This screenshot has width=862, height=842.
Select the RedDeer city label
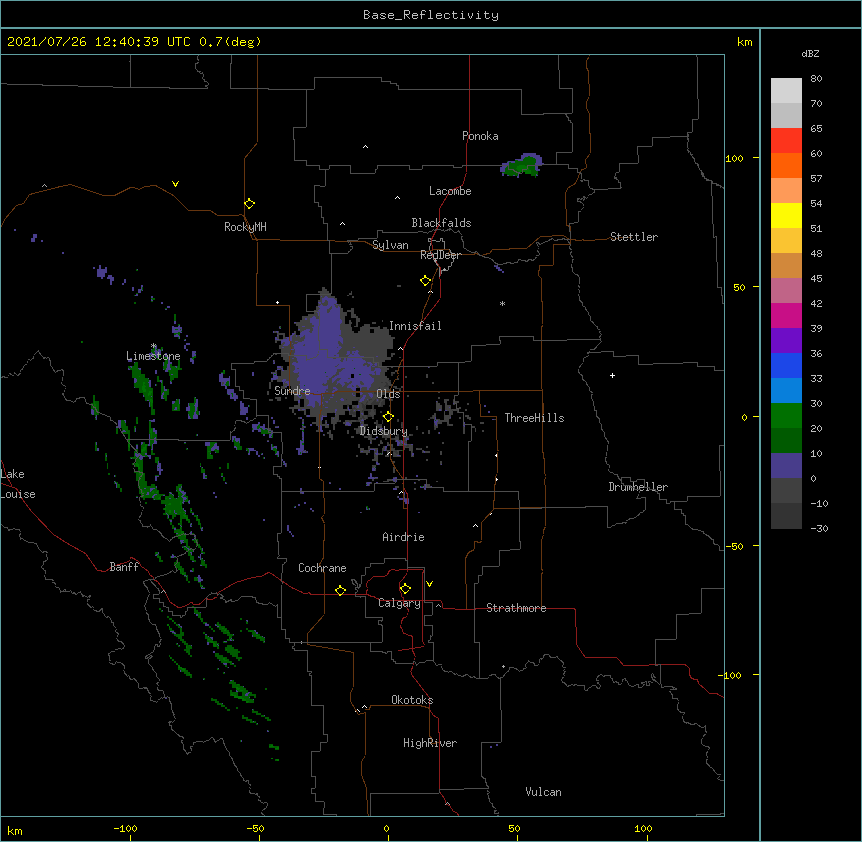click(x=440, y=255)
